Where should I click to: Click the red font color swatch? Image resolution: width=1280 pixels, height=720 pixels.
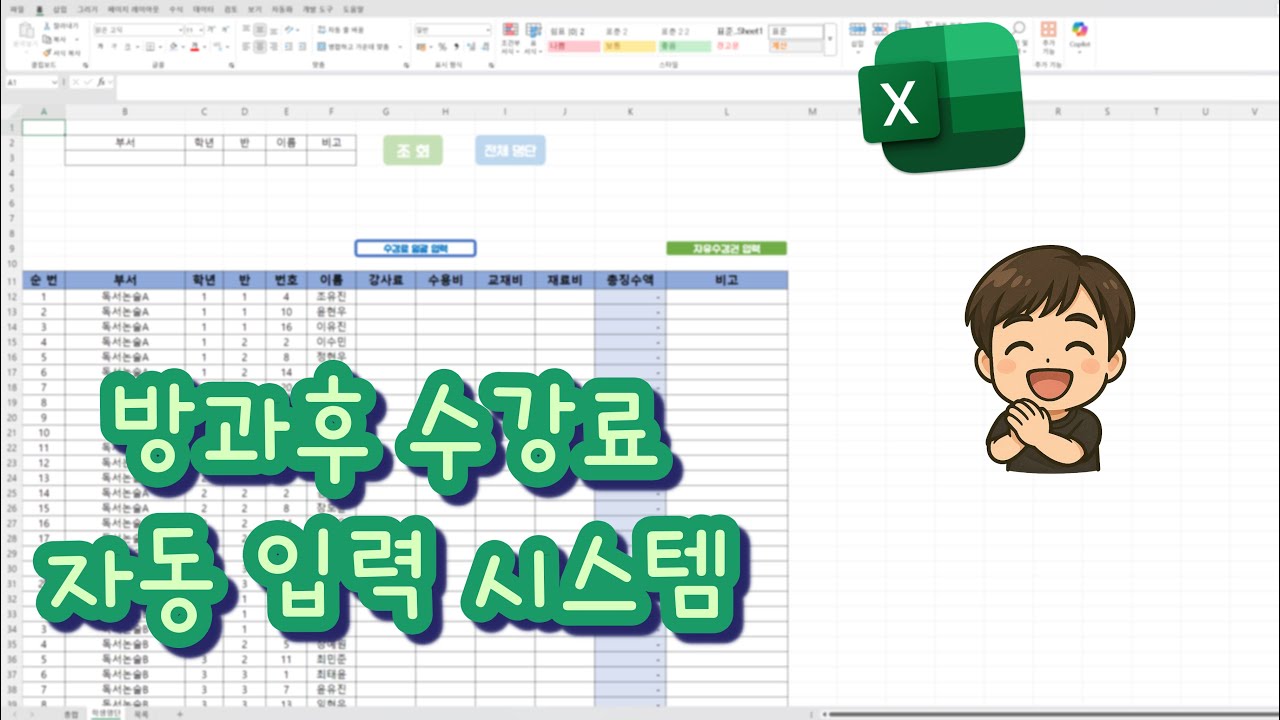pyautogui.click(x=194, y=47)
